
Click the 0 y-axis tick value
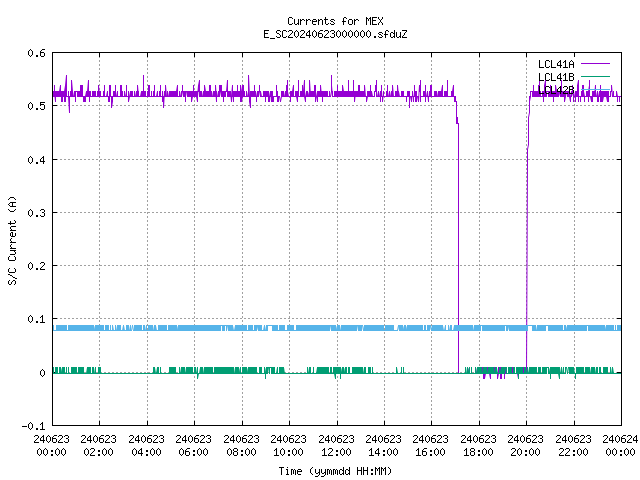tap(42, 373)
